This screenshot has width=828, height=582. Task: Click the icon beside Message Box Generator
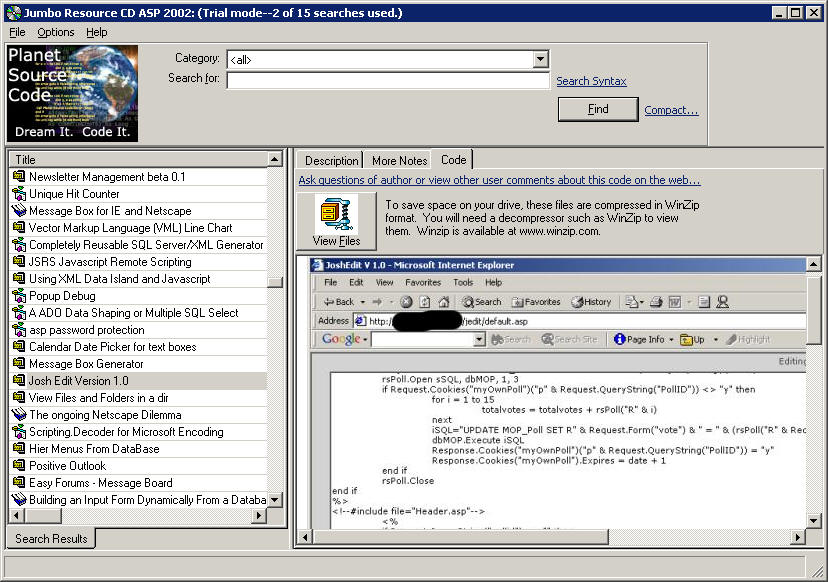pos(19,363)
